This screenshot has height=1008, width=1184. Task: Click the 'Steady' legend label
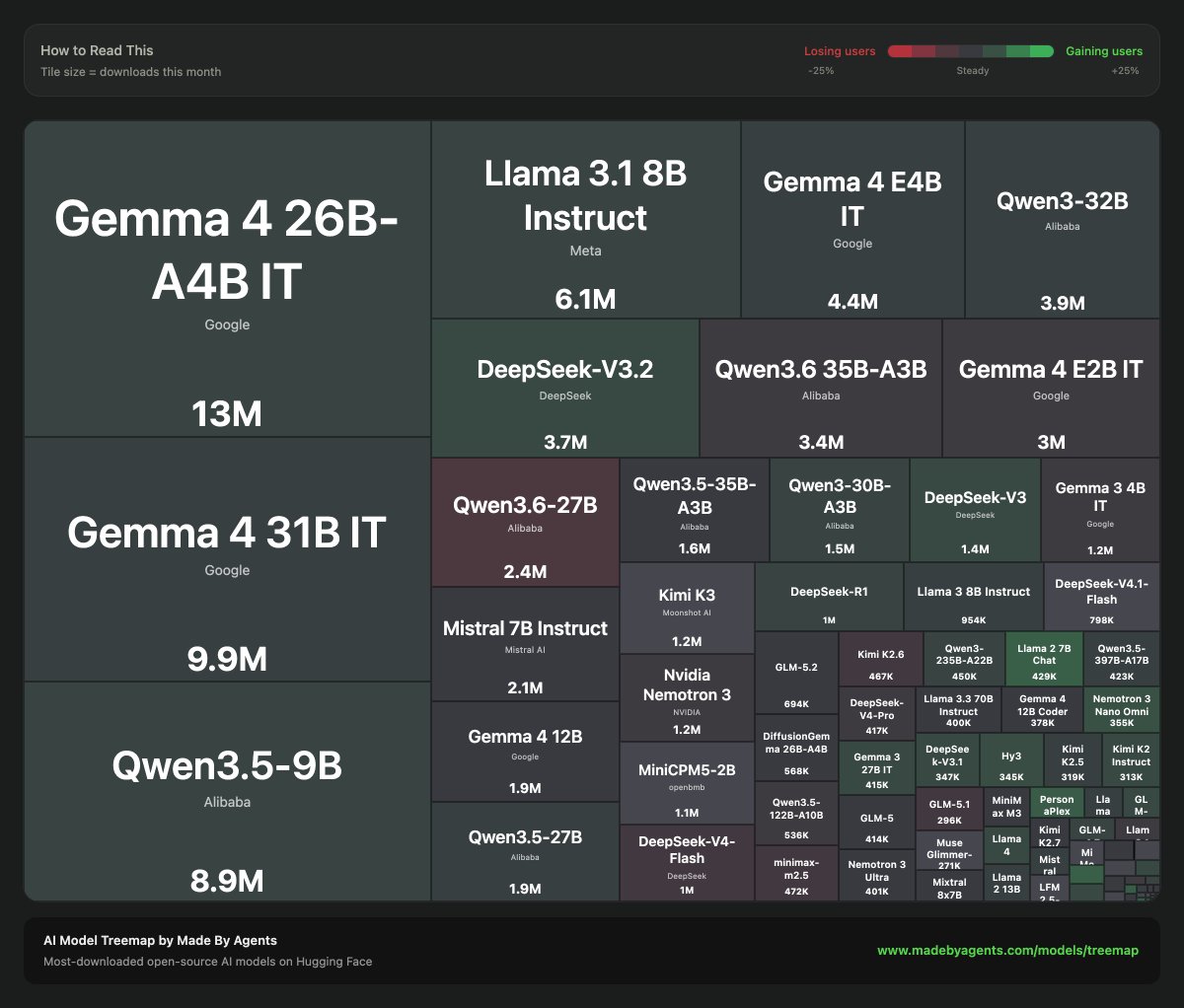[x=972, y=71]
